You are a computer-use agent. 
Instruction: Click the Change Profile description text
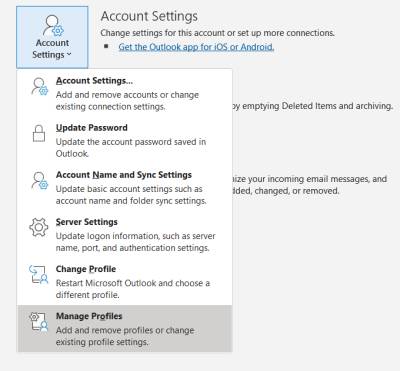click(x=133, y=289)
